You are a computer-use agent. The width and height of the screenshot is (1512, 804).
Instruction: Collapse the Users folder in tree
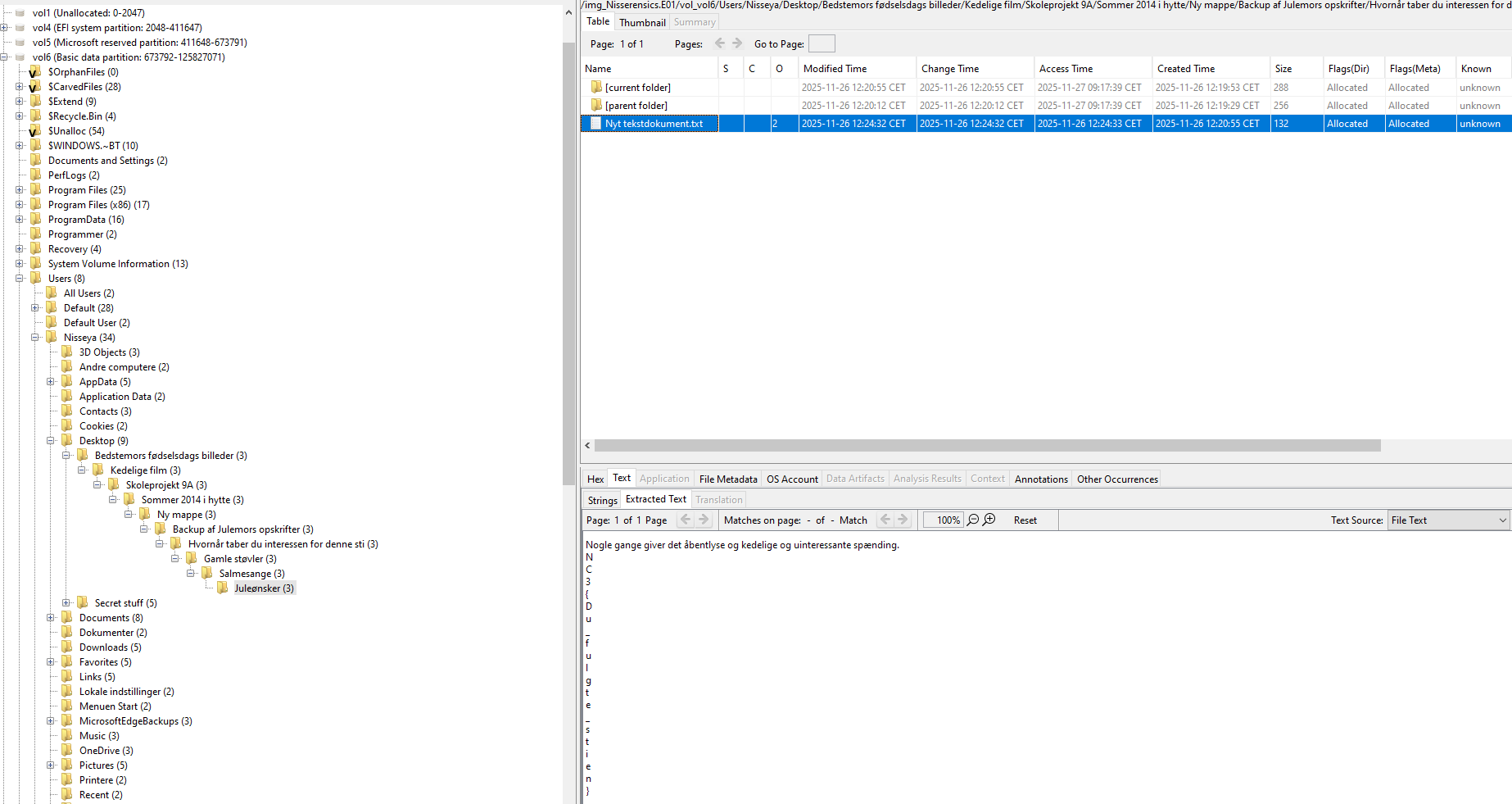(x=20, y=279)
